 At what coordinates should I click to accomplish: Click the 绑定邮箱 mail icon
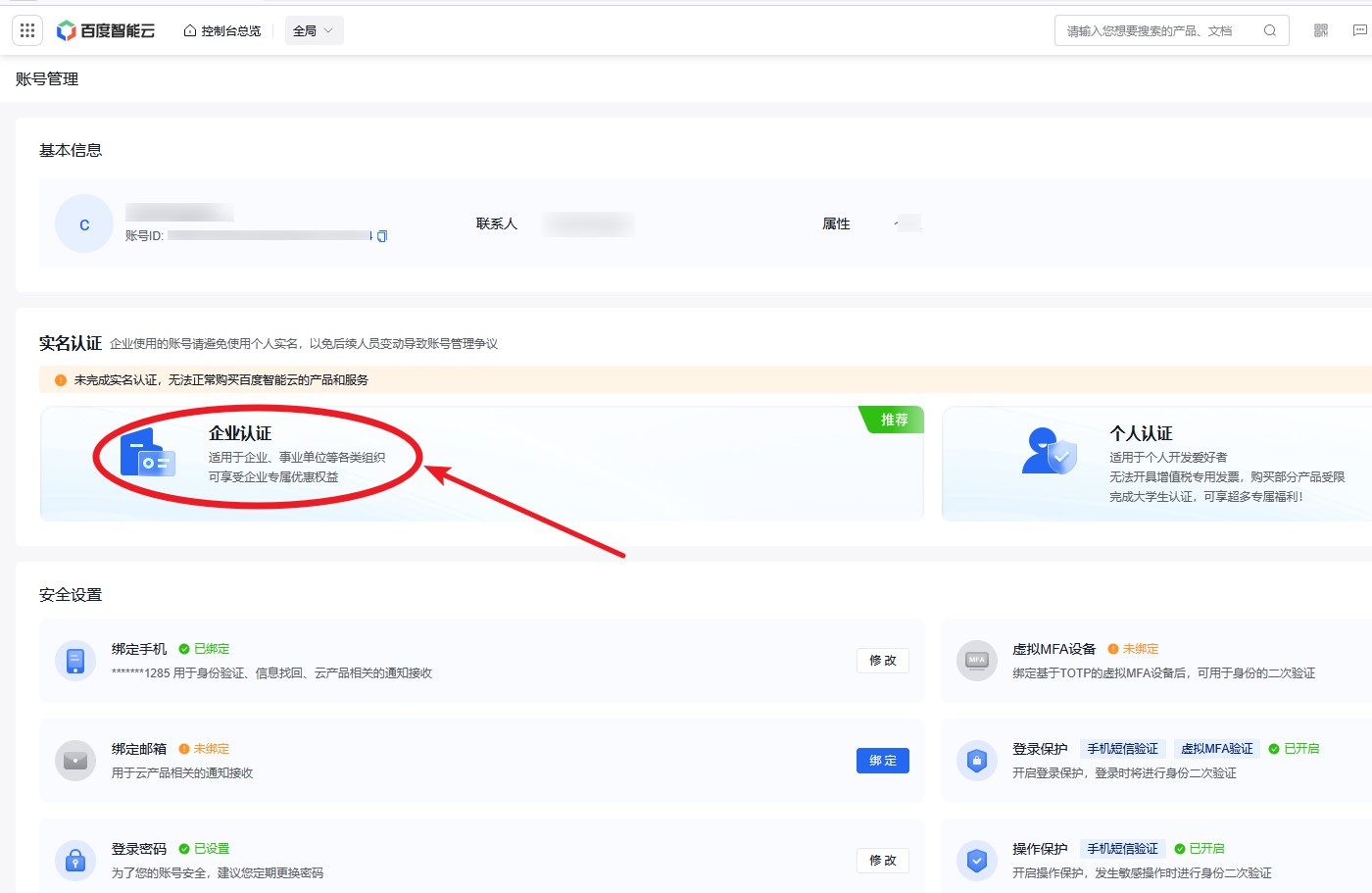pos(75,761)
